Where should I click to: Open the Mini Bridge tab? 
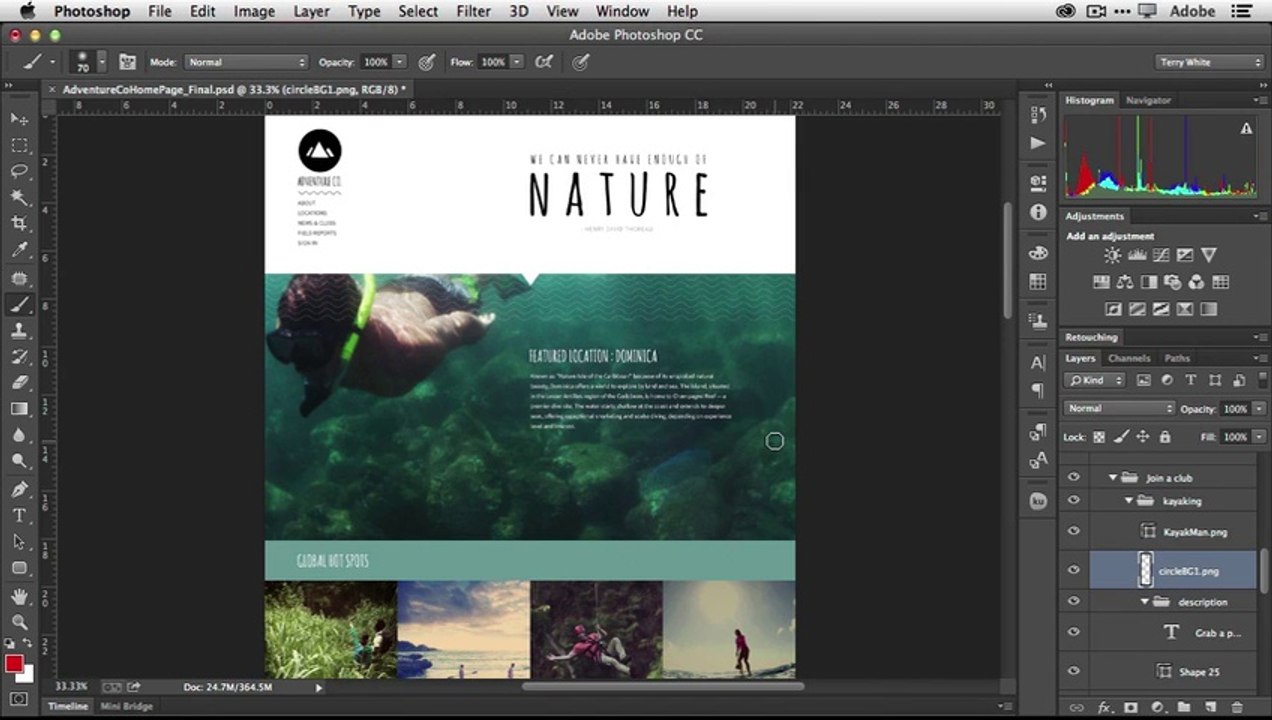126,706
